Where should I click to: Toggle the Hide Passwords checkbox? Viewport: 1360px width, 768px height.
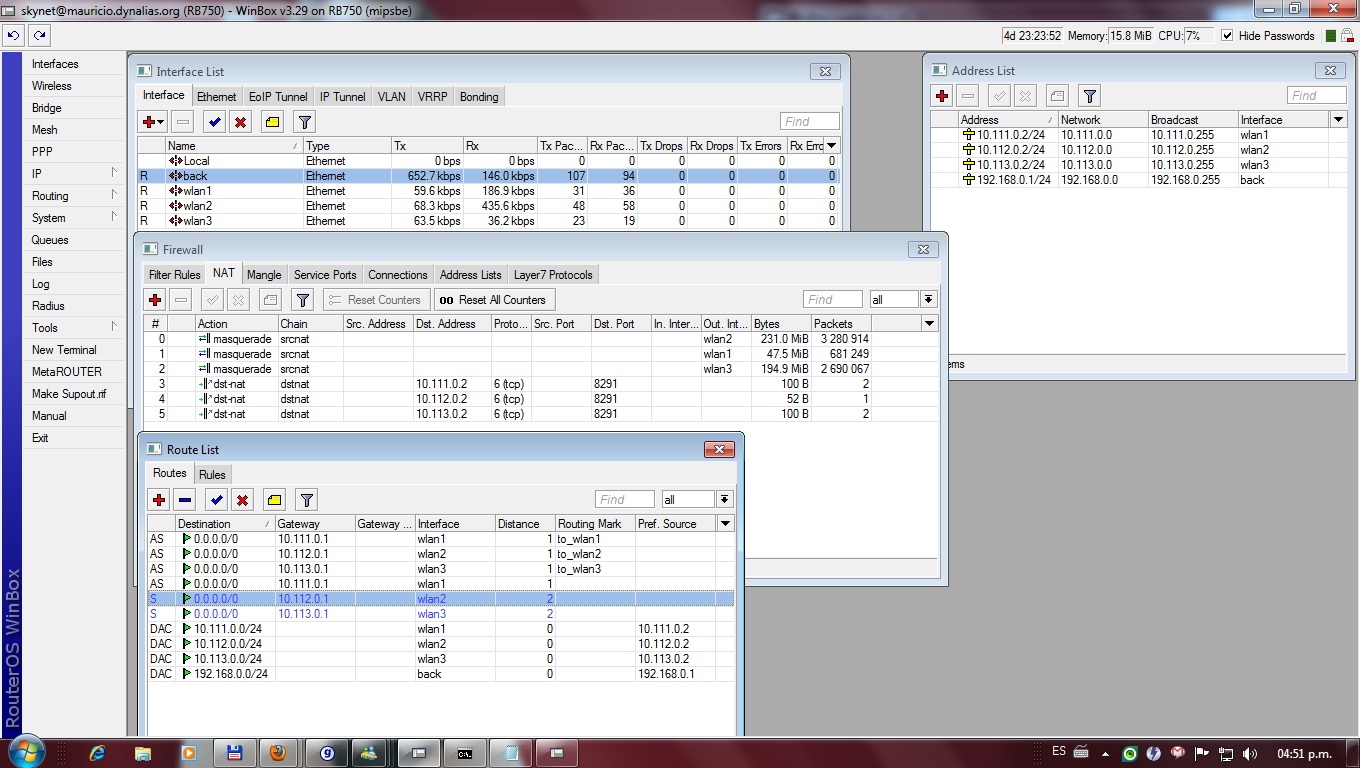click(1227, 36)
